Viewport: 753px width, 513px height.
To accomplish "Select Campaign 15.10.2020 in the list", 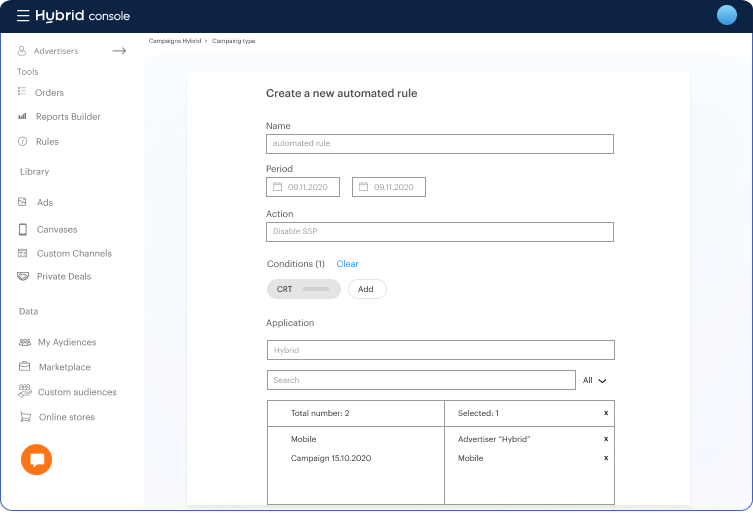I will tap(331, 459).
